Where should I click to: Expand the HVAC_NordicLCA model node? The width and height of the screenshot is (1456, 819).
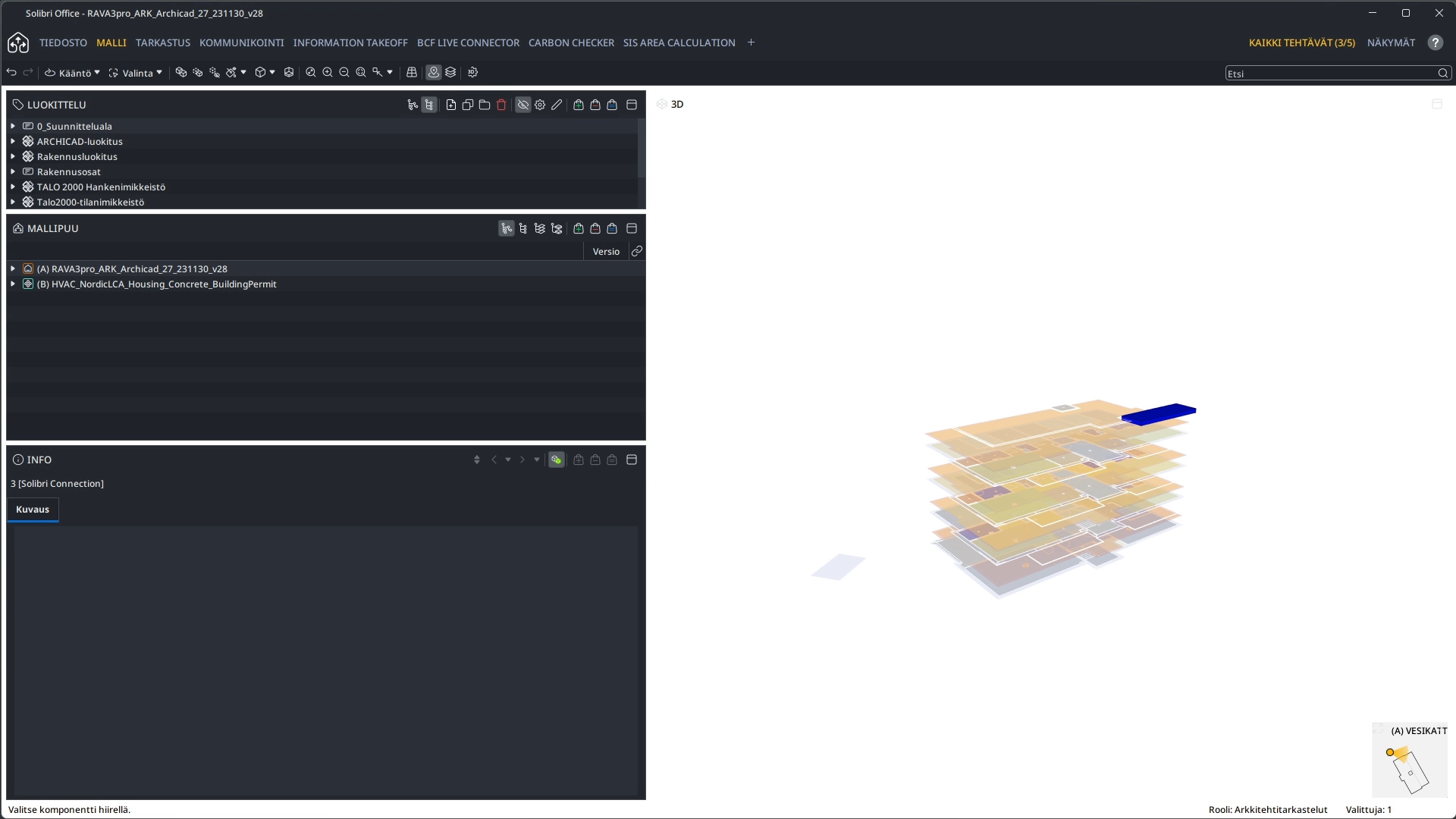[x=13, y=284]
